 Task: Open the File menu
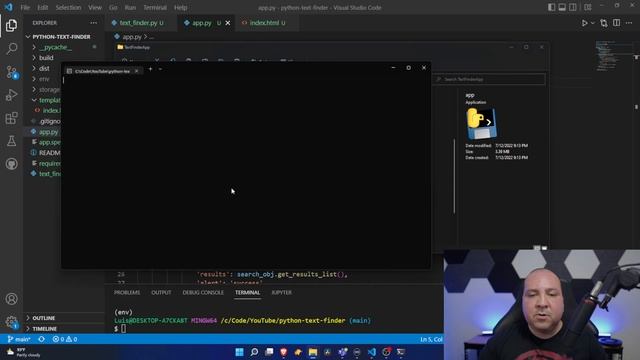coord(25,7)
